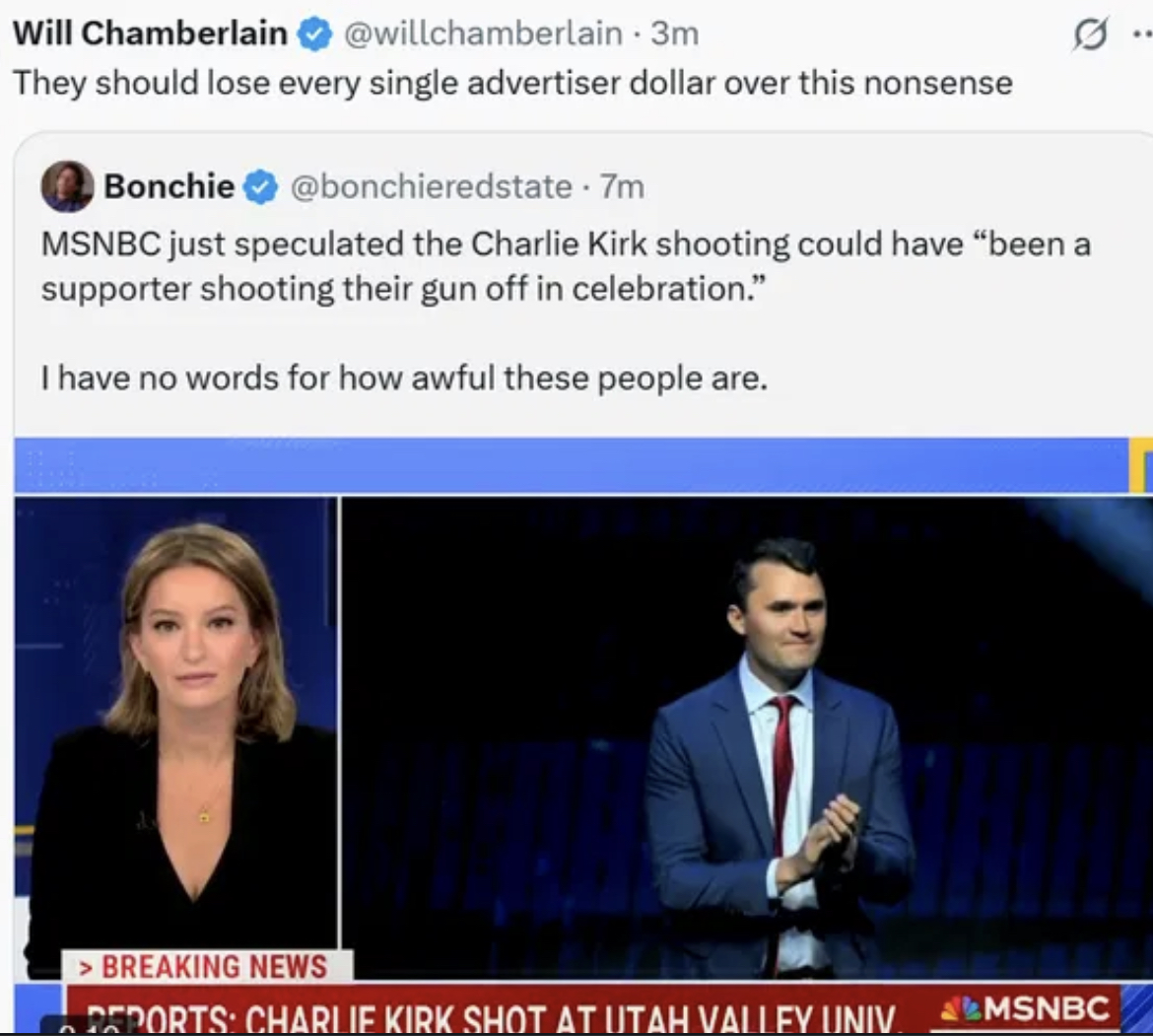Screen dimensions: 1153x1036
Task: Click Bonchie's blue verified badge
Action: [260, 186]
